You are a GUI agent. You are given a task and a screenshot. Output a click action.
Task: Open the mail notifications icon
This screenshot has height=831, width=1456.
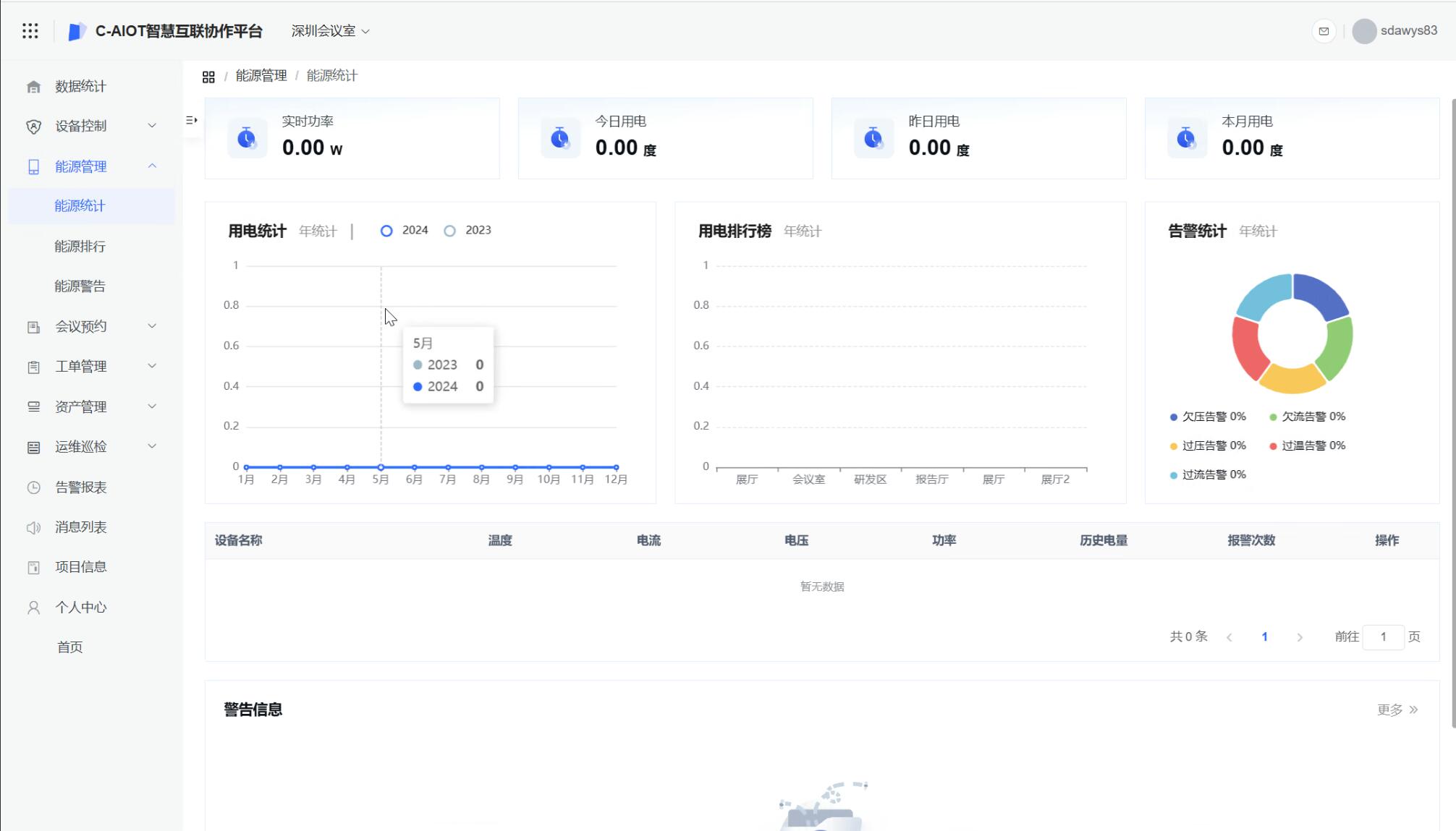coord(1324,31)
